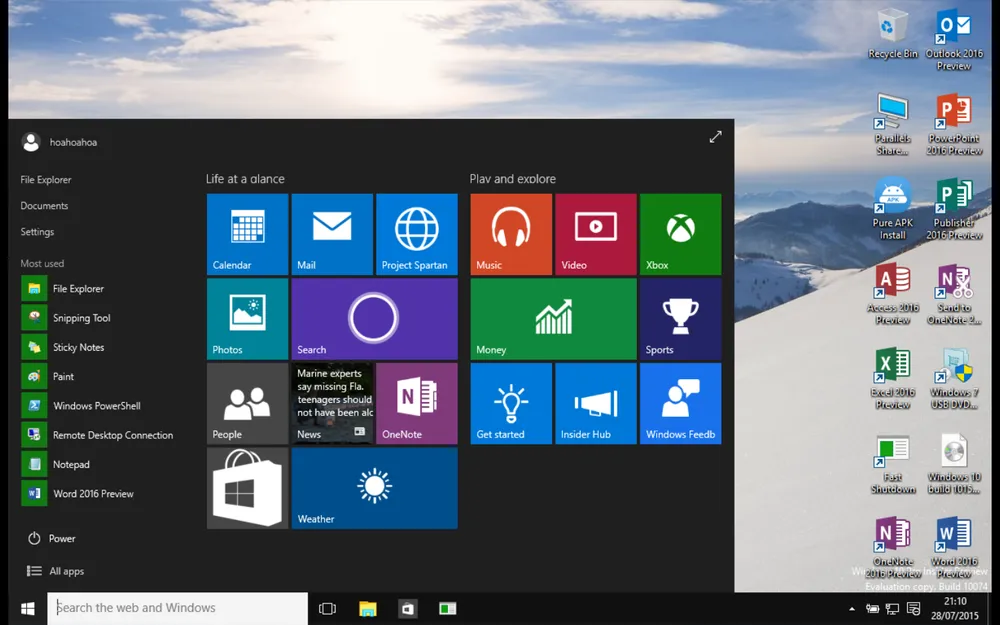Expand the Start menu to full screen
Viewport: 1000px width, 625px height.
[716, 137]
